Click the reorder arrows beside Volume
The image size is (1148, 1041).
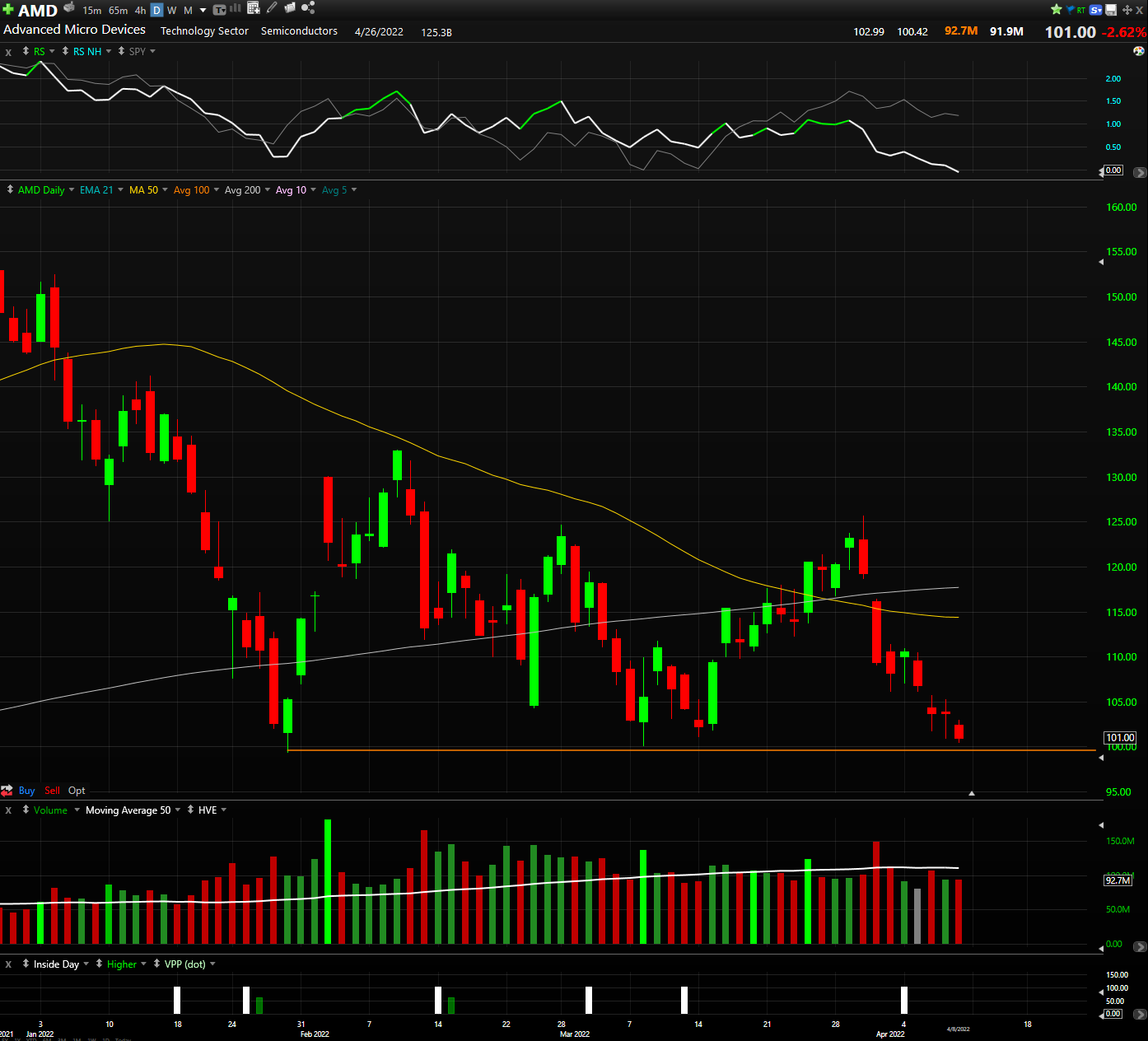click(x=26, y=810)
